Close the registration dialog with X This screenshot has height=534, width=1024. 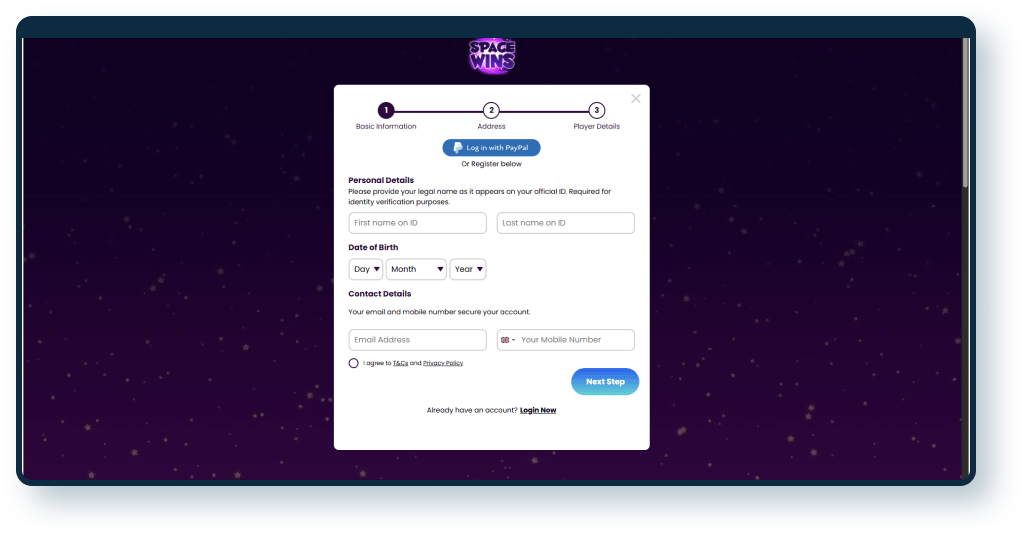(636, 99)
